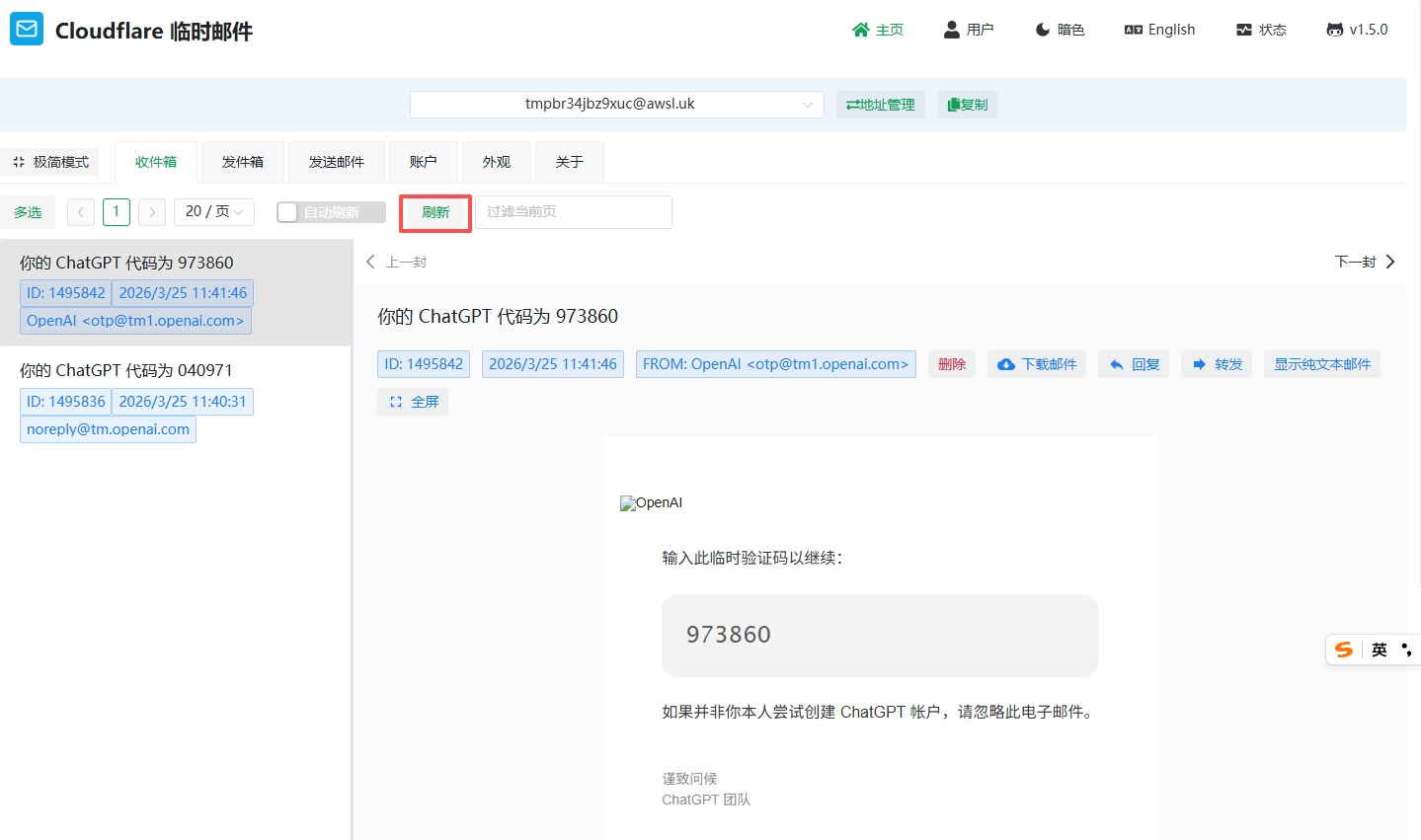Delete the email with 删除 button
The width and height of the screenshot is (1421, 840).
(952, 364)
